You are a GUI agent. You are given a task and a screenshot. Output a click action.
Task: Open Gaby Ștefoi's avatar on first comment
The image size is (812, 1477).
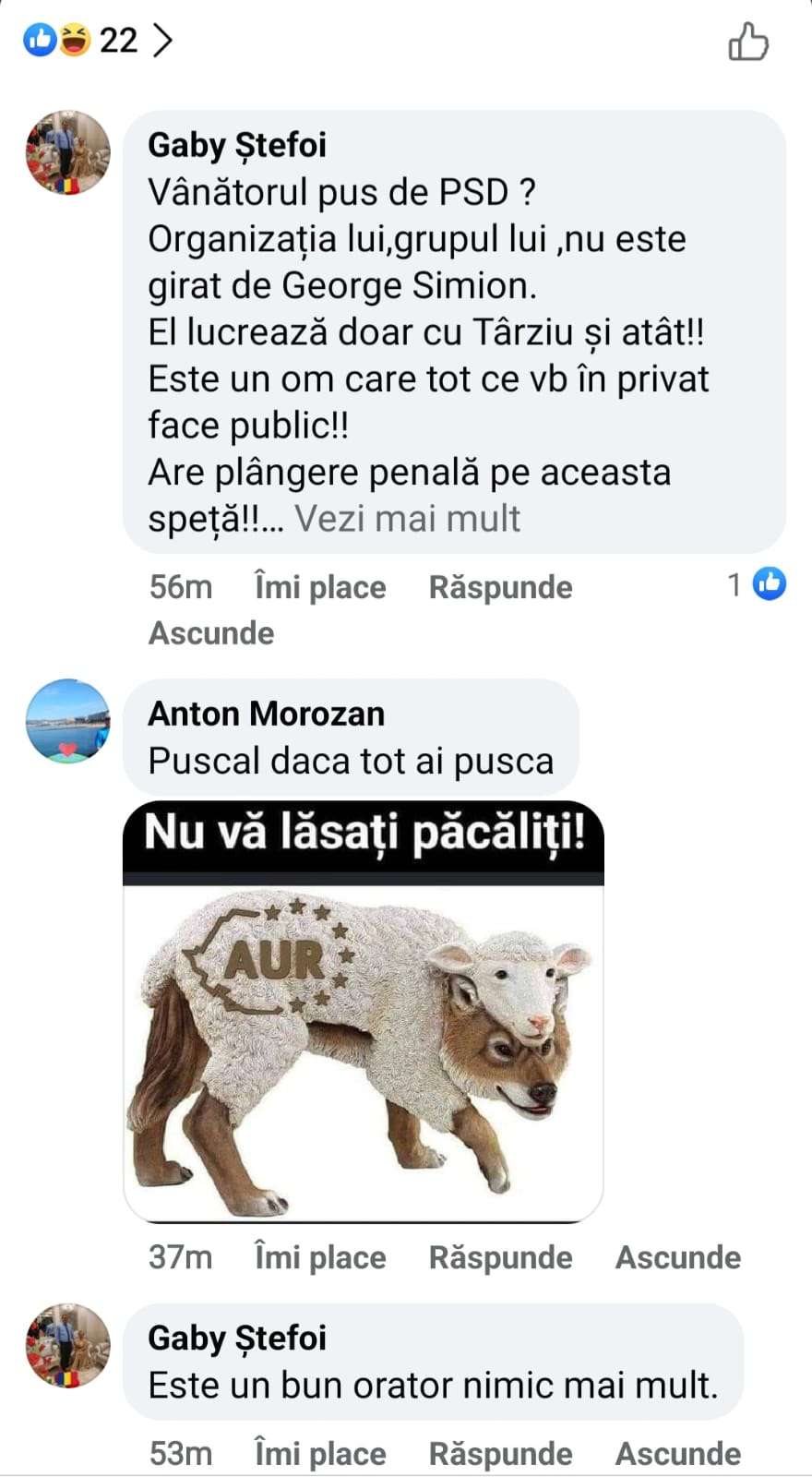click(x=67, y=152)
